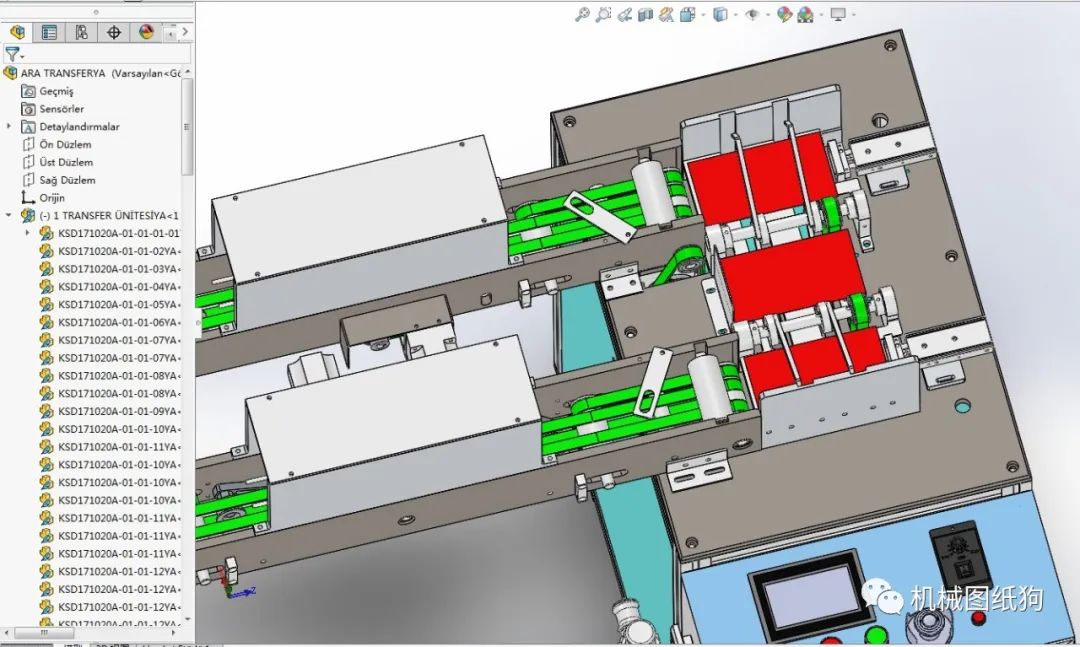Click the left arrow of the manager tab strip
Screen dimensions: 1080x647
click(x=171, y=32)
